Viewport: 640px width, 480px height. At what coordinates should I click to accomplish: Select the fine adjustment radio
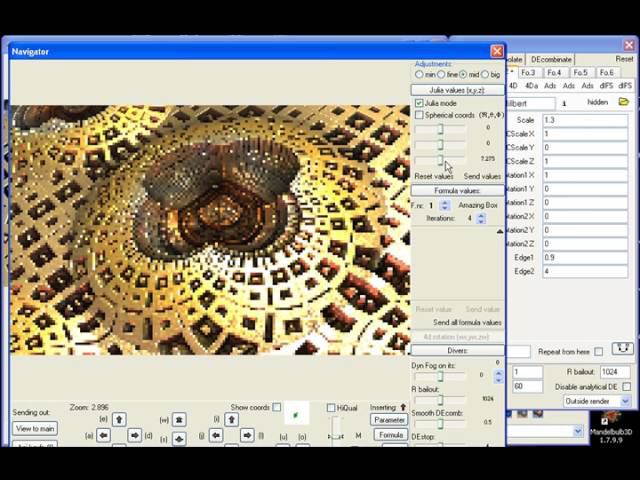tap(441, 75)
